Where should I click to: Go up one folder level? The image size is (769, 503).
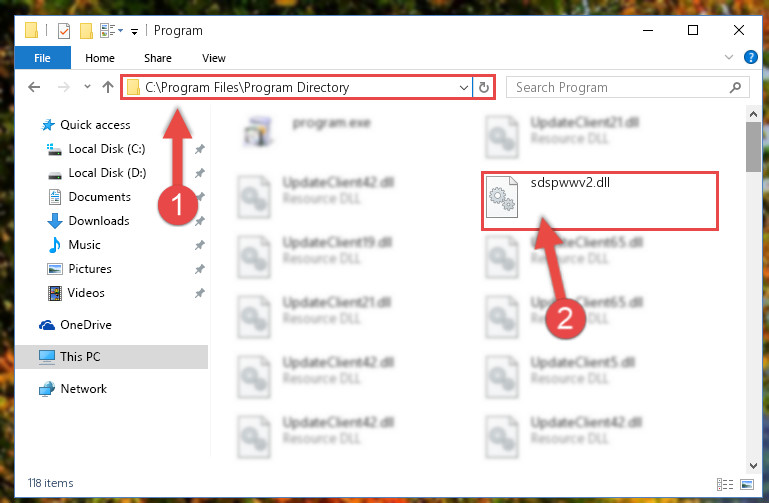[108, 87]
